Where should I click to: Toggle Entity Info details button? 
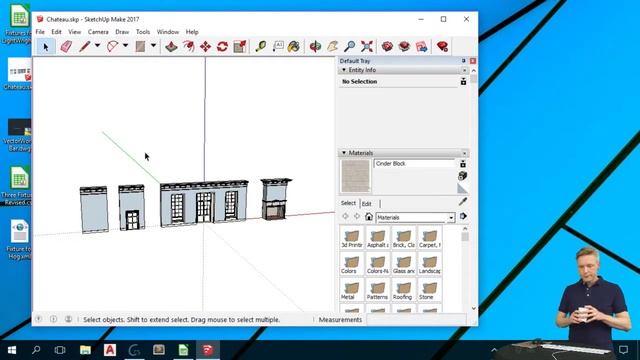463,82
